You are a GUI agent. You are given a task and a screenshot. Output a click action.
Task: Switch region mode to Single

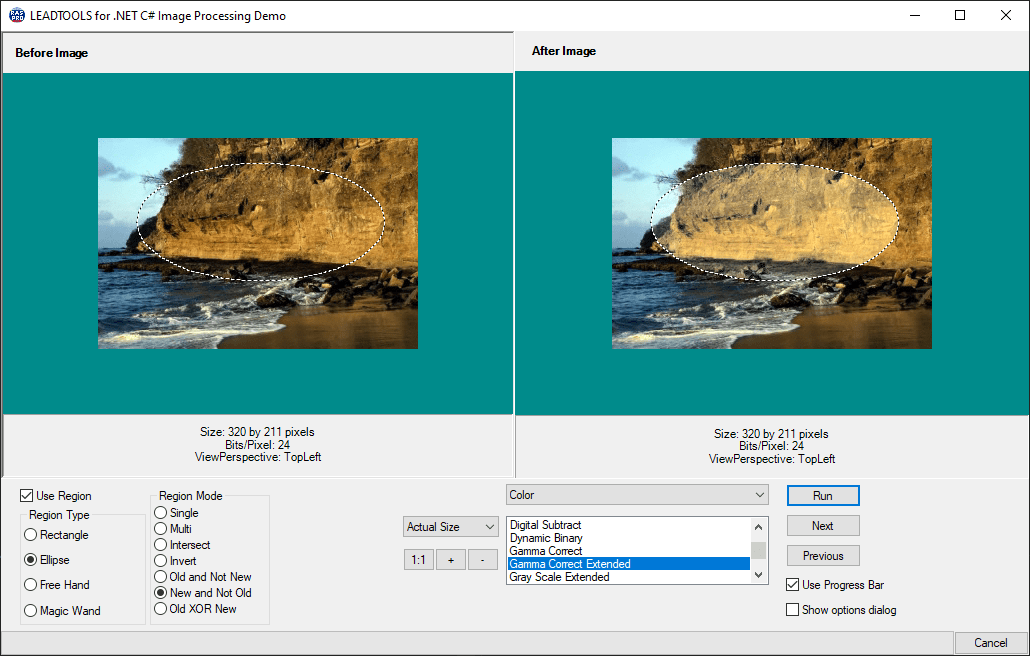point(164,512)
